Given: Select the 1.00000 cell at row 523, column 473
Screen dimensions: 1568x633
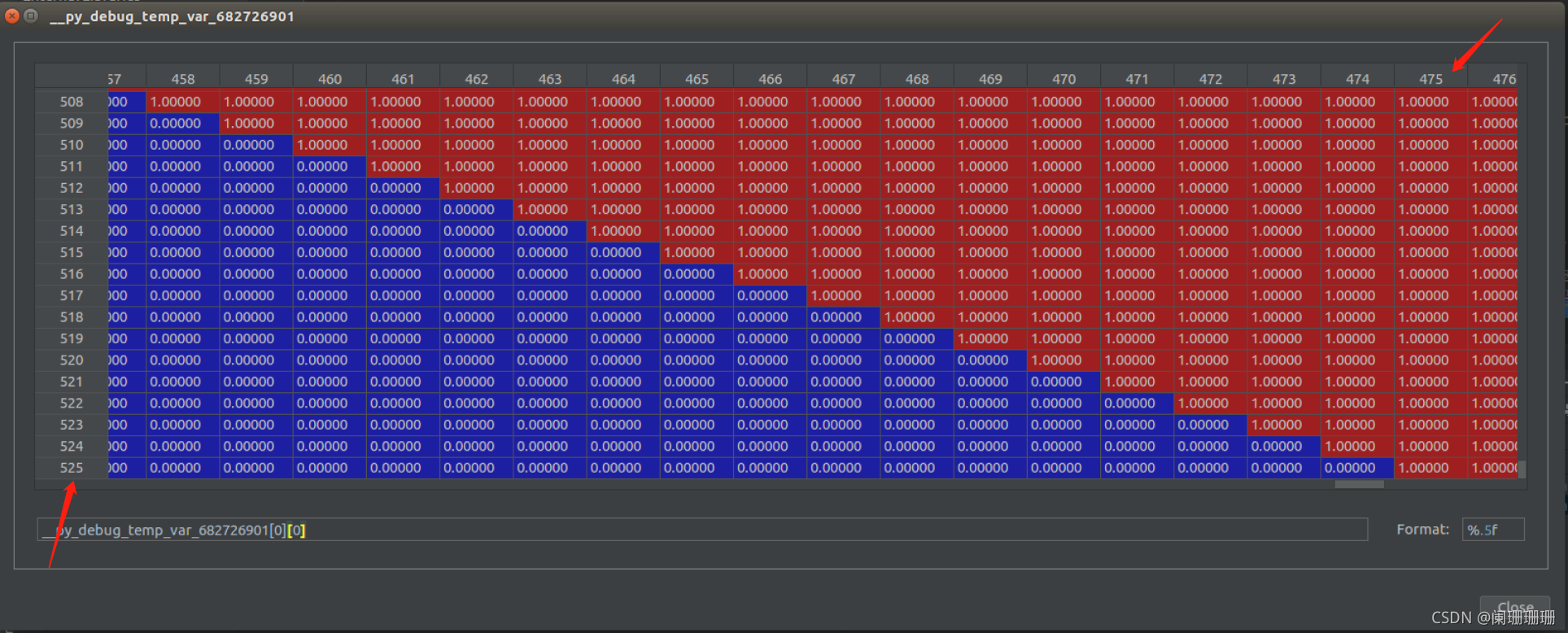Looking at the screenshot, I should click(1284, 425).
